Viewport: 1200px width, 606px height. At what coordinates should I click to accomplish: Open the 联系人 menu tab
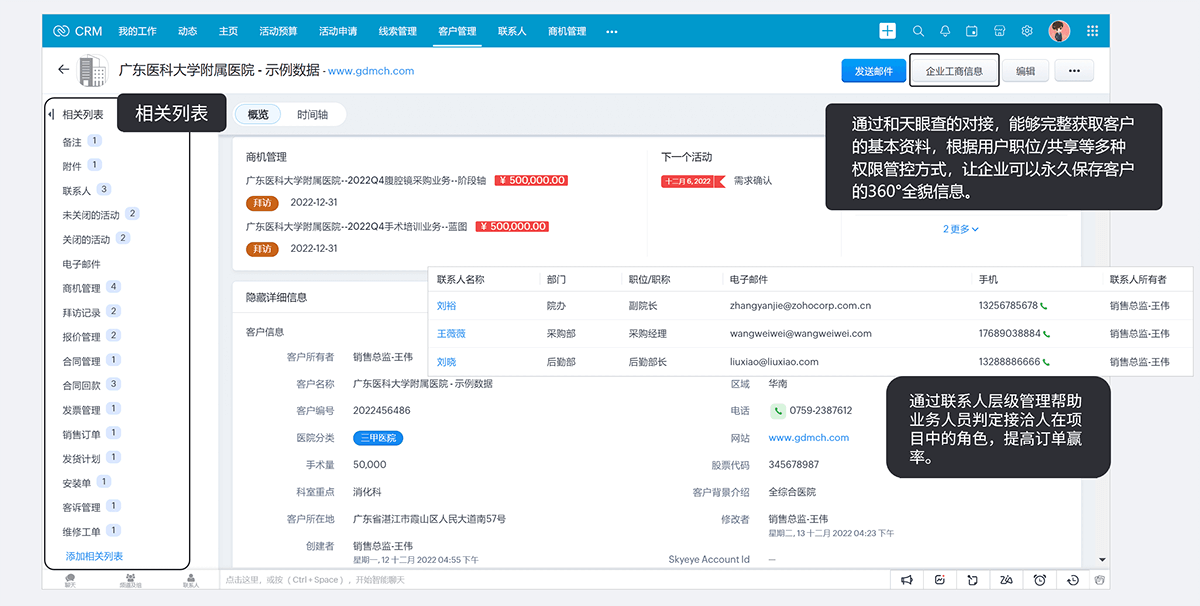(x=512, y=31)
